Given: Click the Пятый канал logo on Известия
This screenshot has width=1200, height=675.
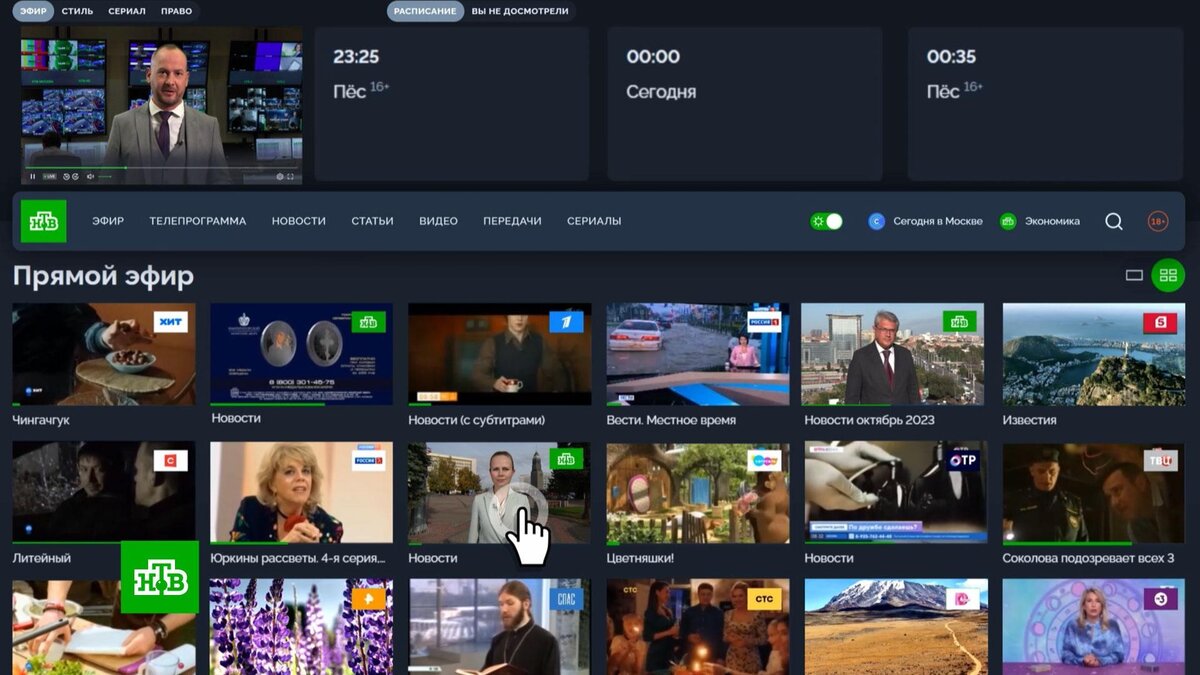Looking at the screenshot, I should pyautogui.click(x=1161, y=322).
